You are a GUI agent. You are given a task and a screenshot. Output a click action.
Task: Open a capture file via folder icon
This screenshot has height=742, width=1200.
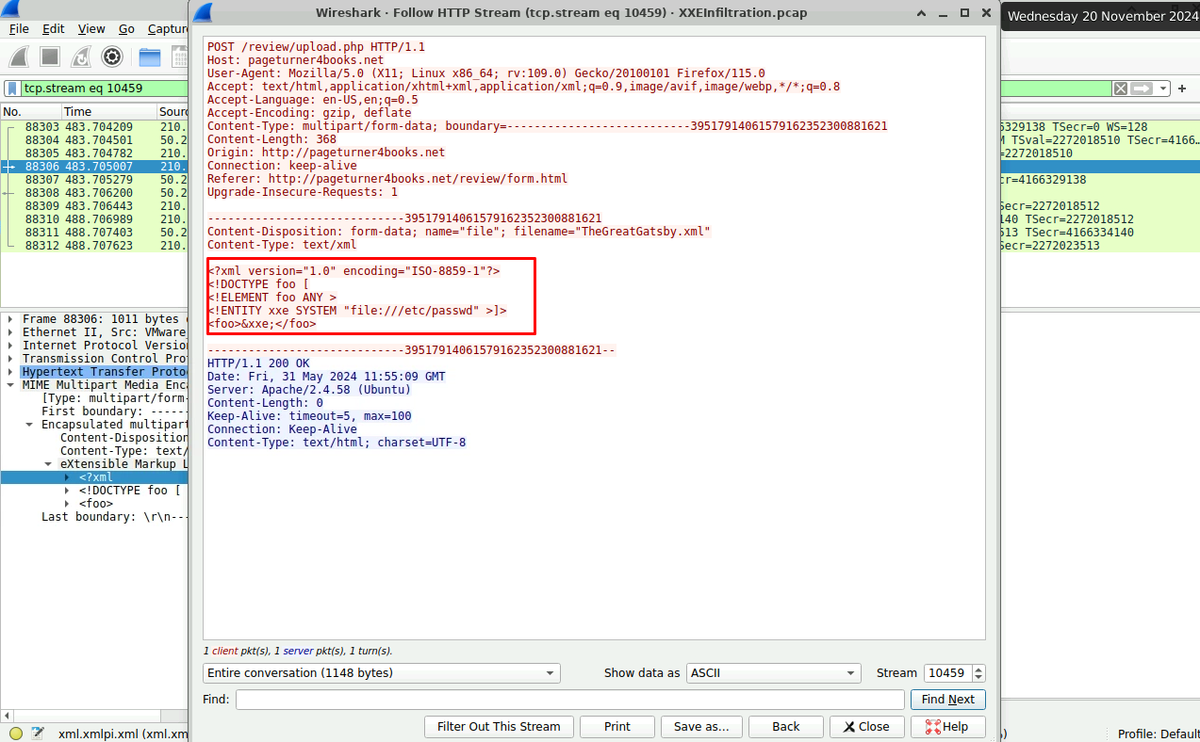pyautogui.click(x=150, y=56)
